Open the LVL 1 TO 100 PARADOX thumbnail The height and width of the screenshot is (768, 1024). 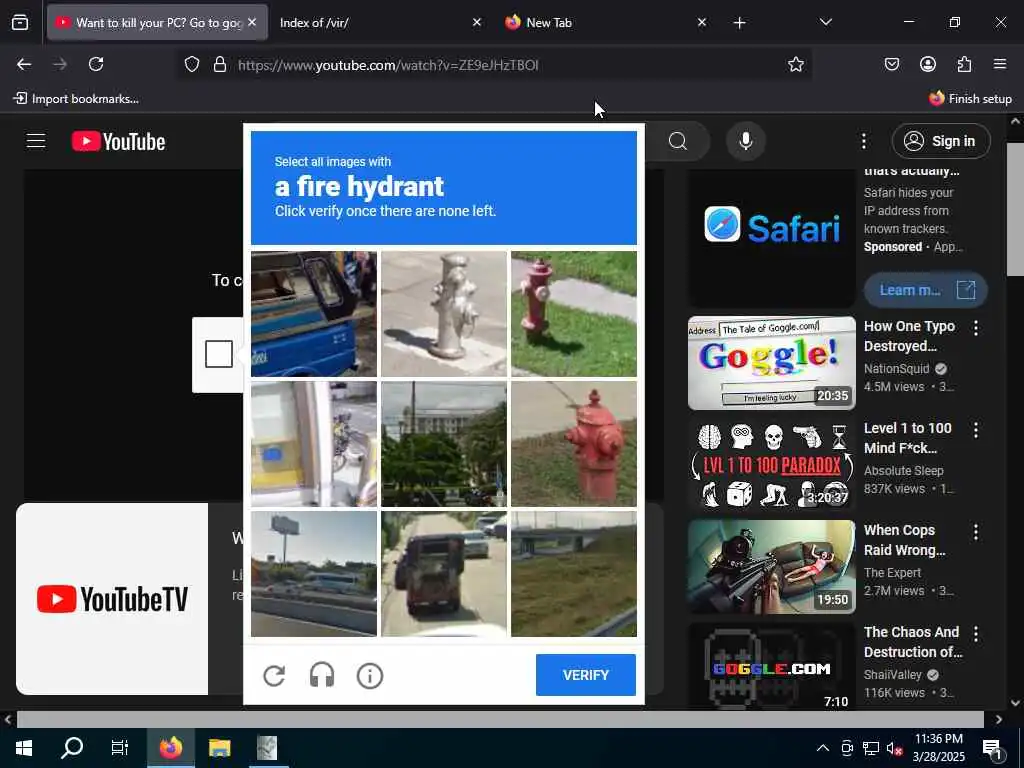click(x=771, y=465)
